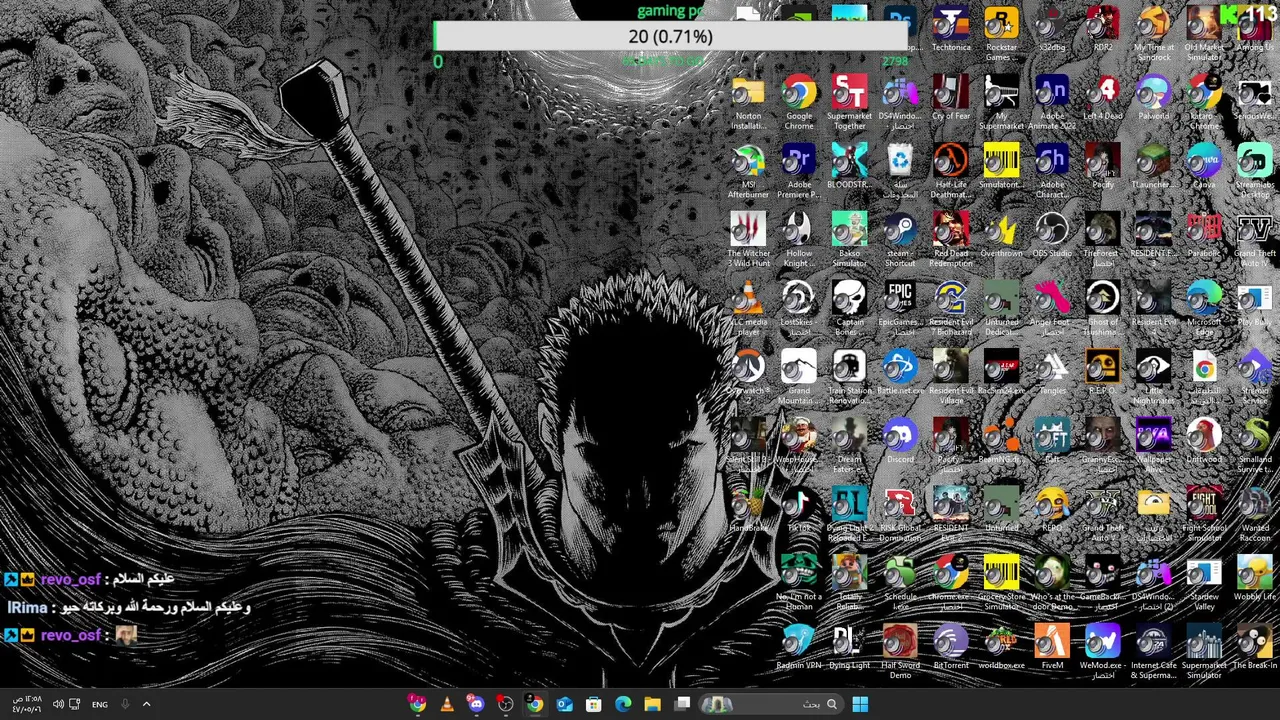1280x720 pixels.
Task: Open BitTorrent desktop icon
Action: 951,647
